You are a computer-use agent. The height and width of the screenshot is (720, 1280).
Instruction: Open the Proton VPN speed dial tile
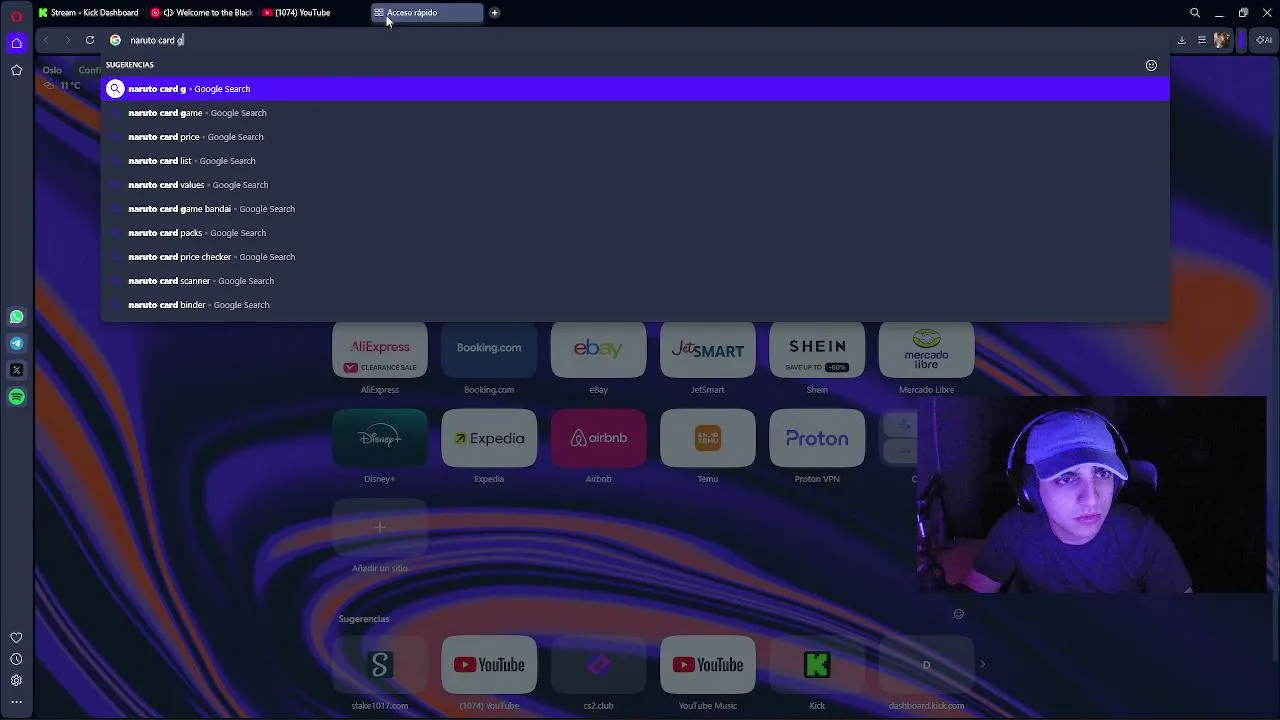tap(817, 438)
